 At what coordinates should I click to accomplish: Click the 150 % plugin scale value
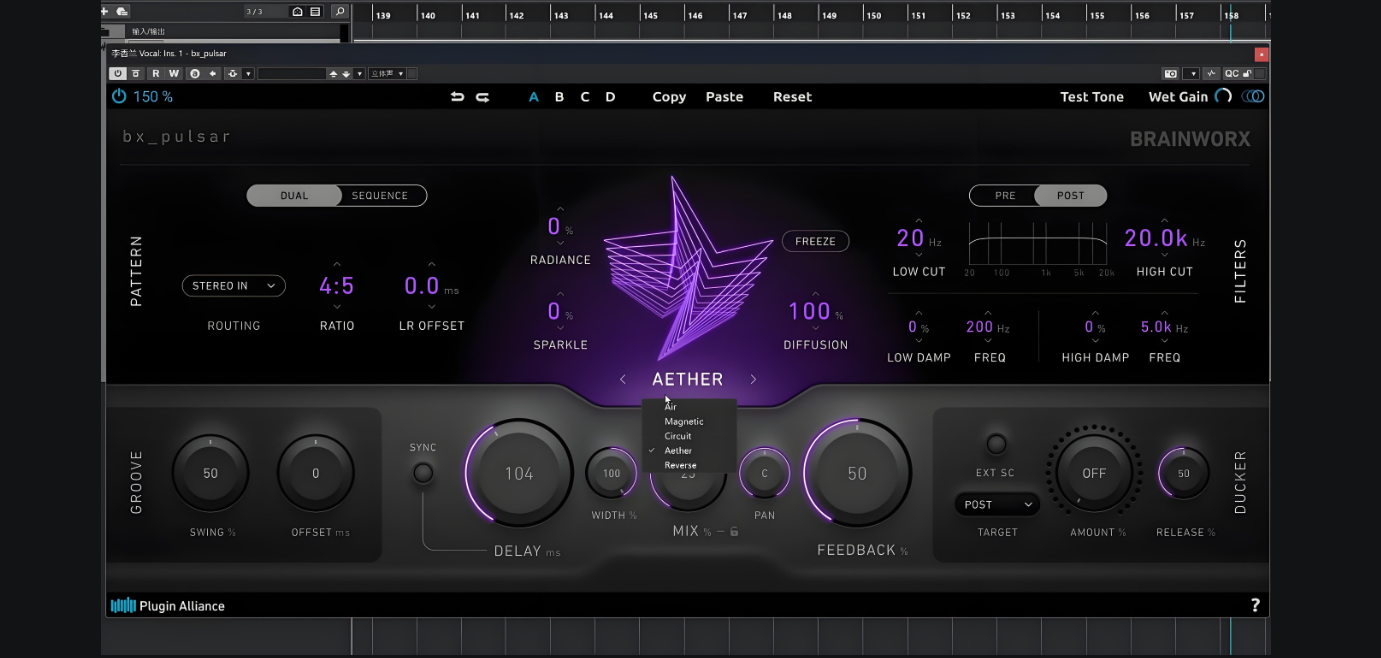[153, 97]
